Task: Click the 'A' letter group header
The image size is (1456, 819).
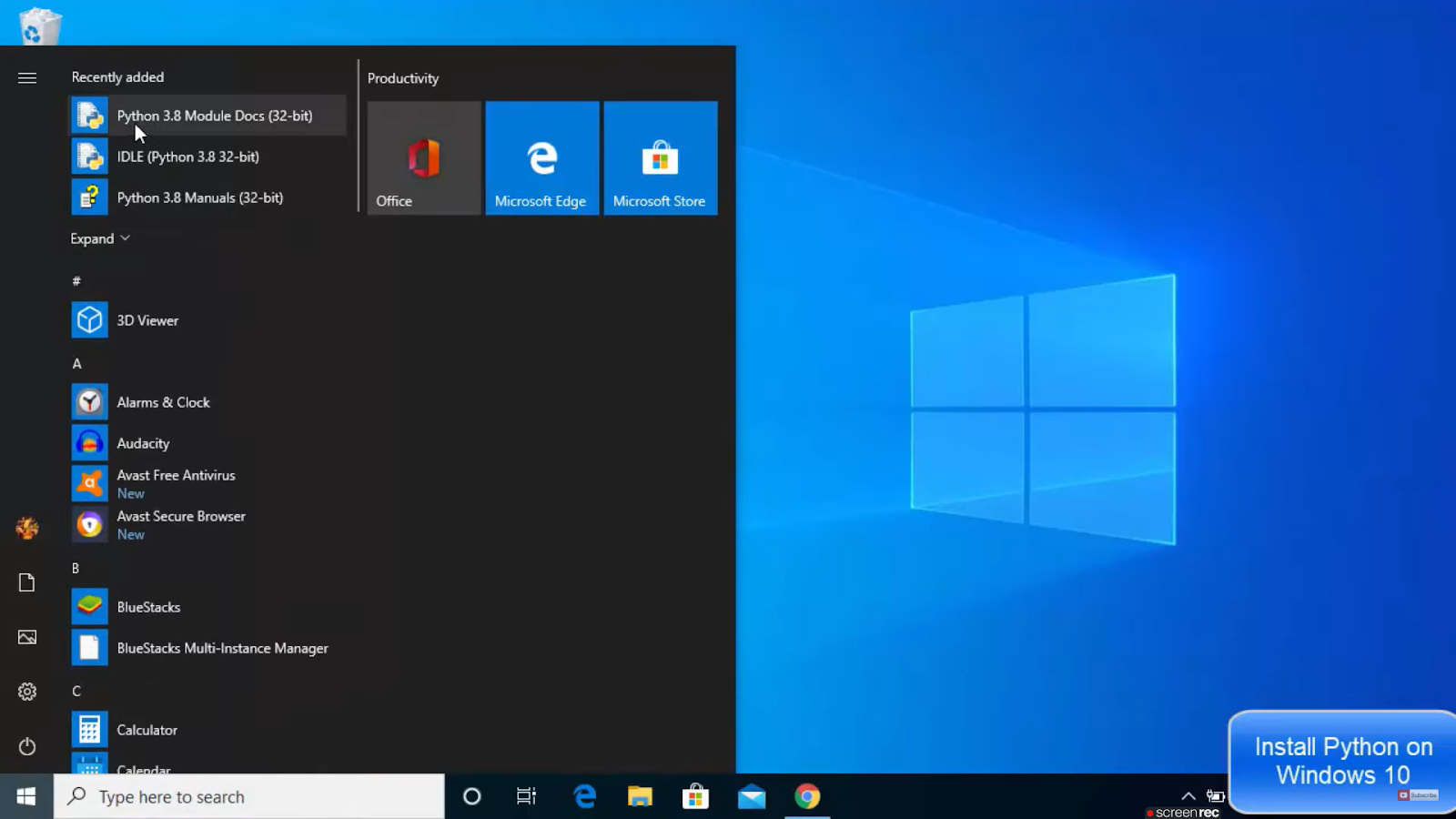Action: tap(76, 363)
